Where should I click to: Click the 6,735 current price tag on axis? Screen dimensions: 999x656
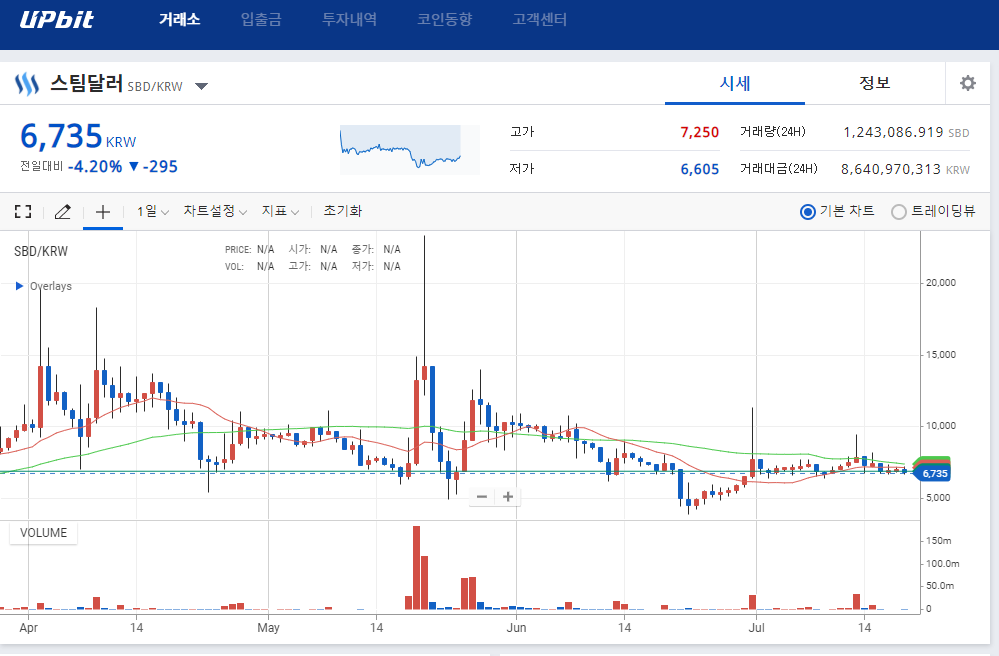click(x=933, y=473)
